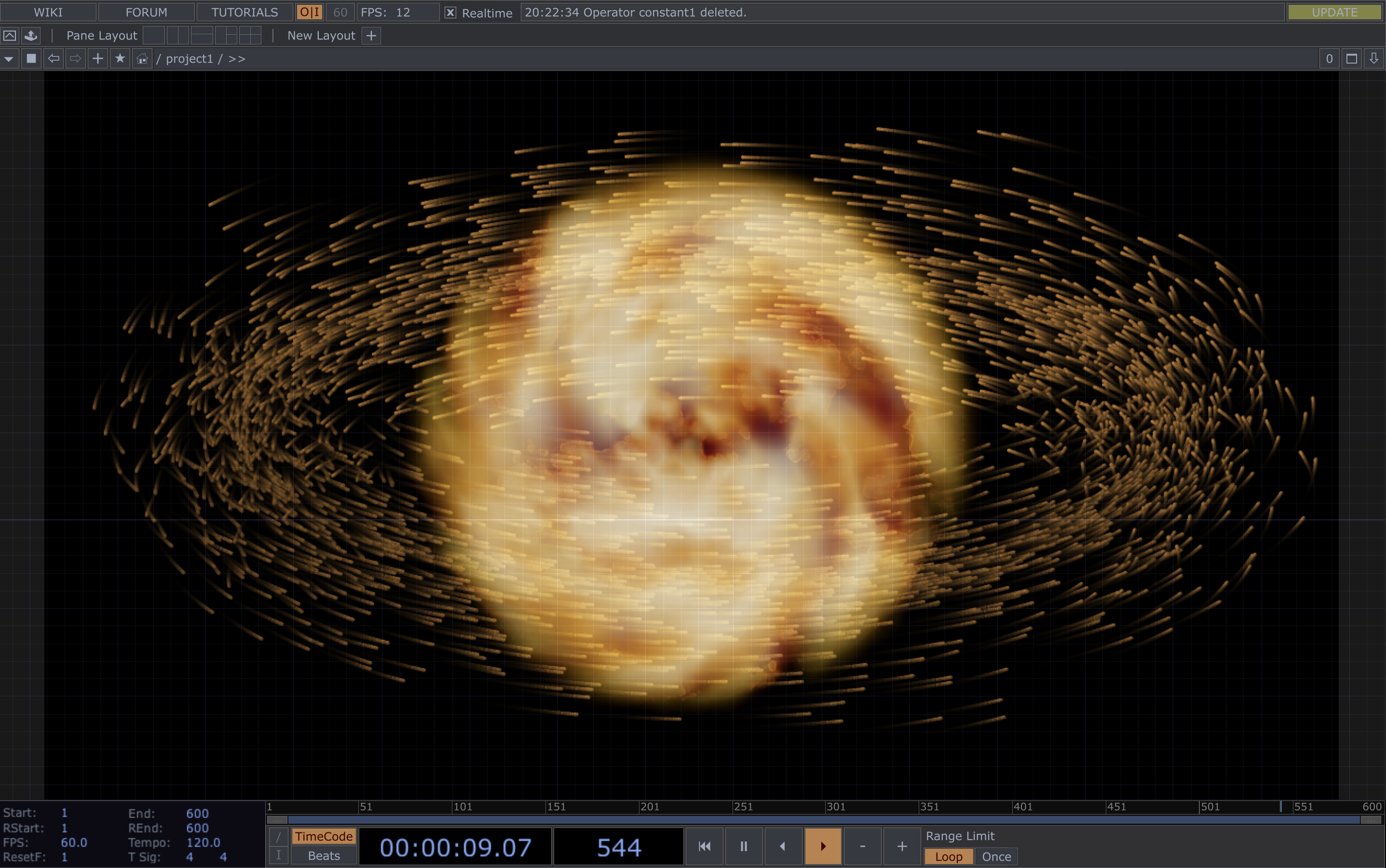
Task: Click the Start value 1
Action: [x=64, y=813]
